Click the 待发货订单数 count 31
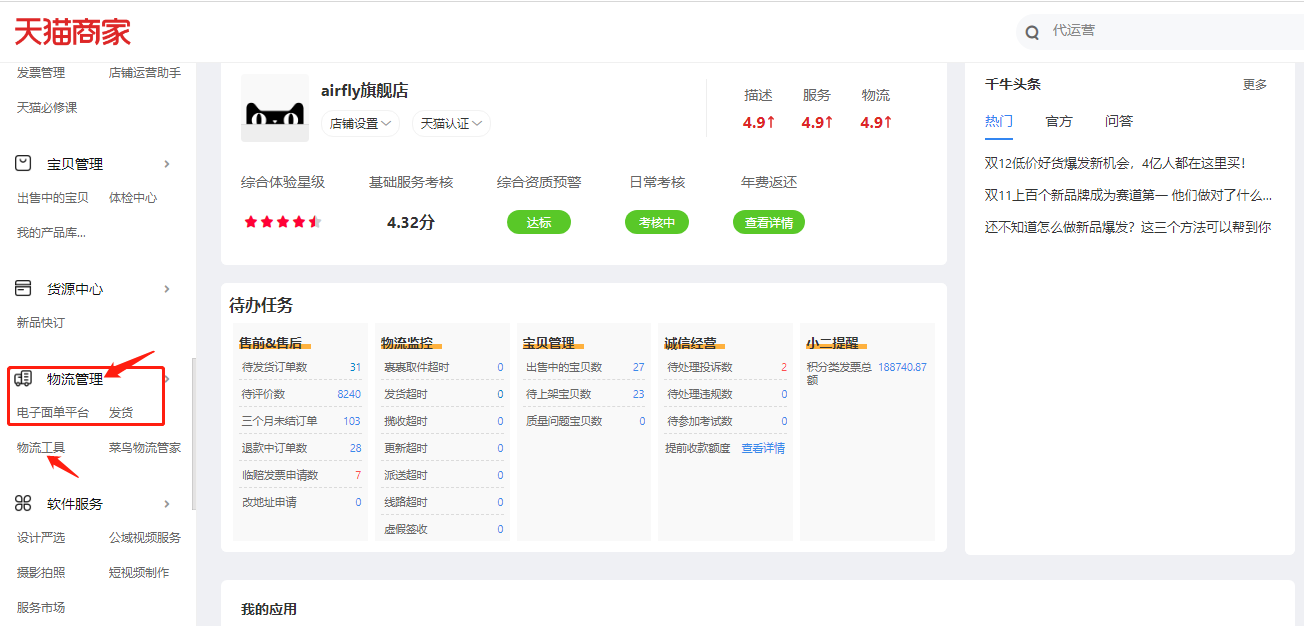Viewport: 1304px width, 626px height. click(355, 367)
